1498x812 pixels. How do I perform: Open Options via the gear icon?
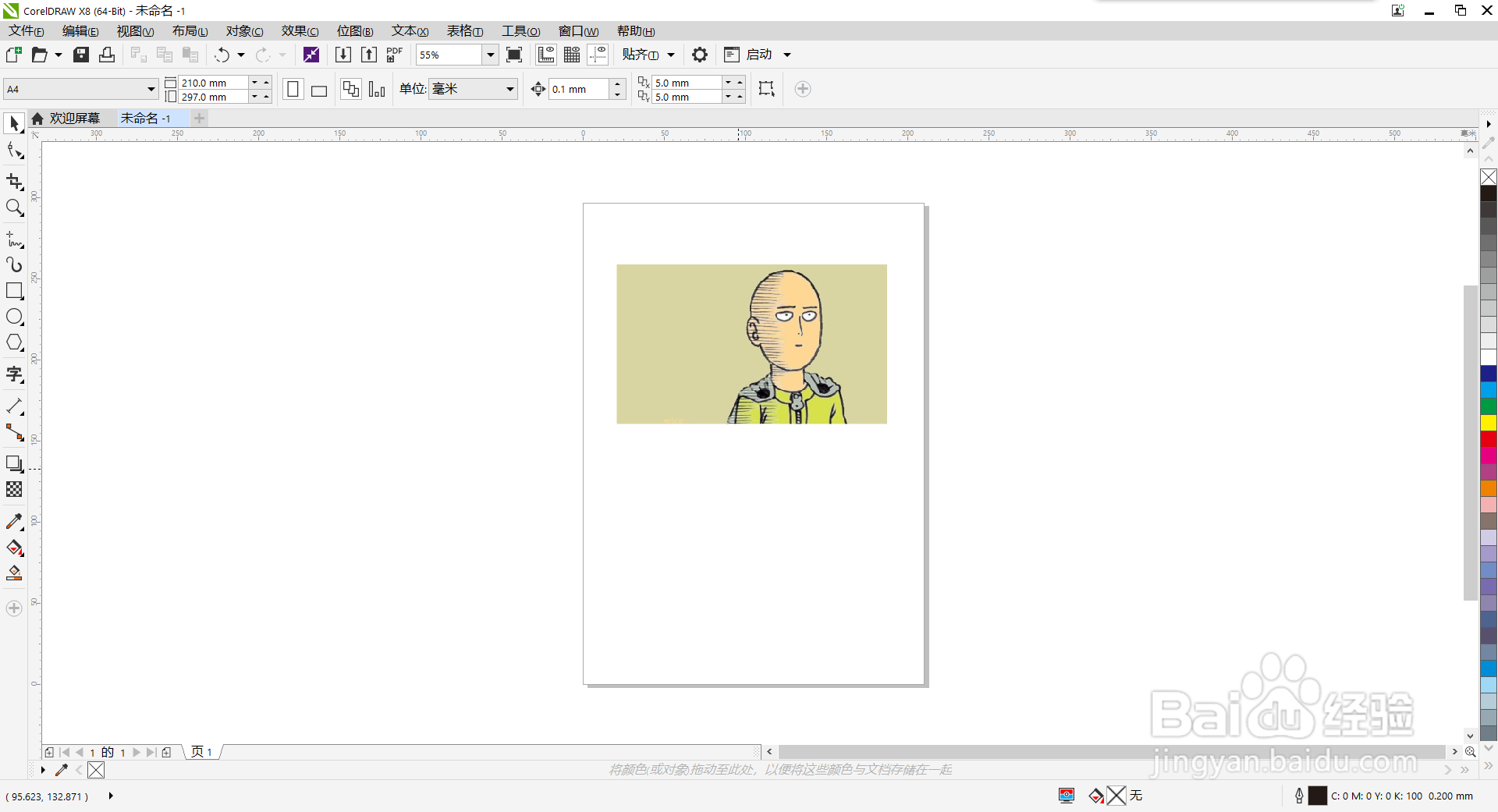(x=700, y=55)
